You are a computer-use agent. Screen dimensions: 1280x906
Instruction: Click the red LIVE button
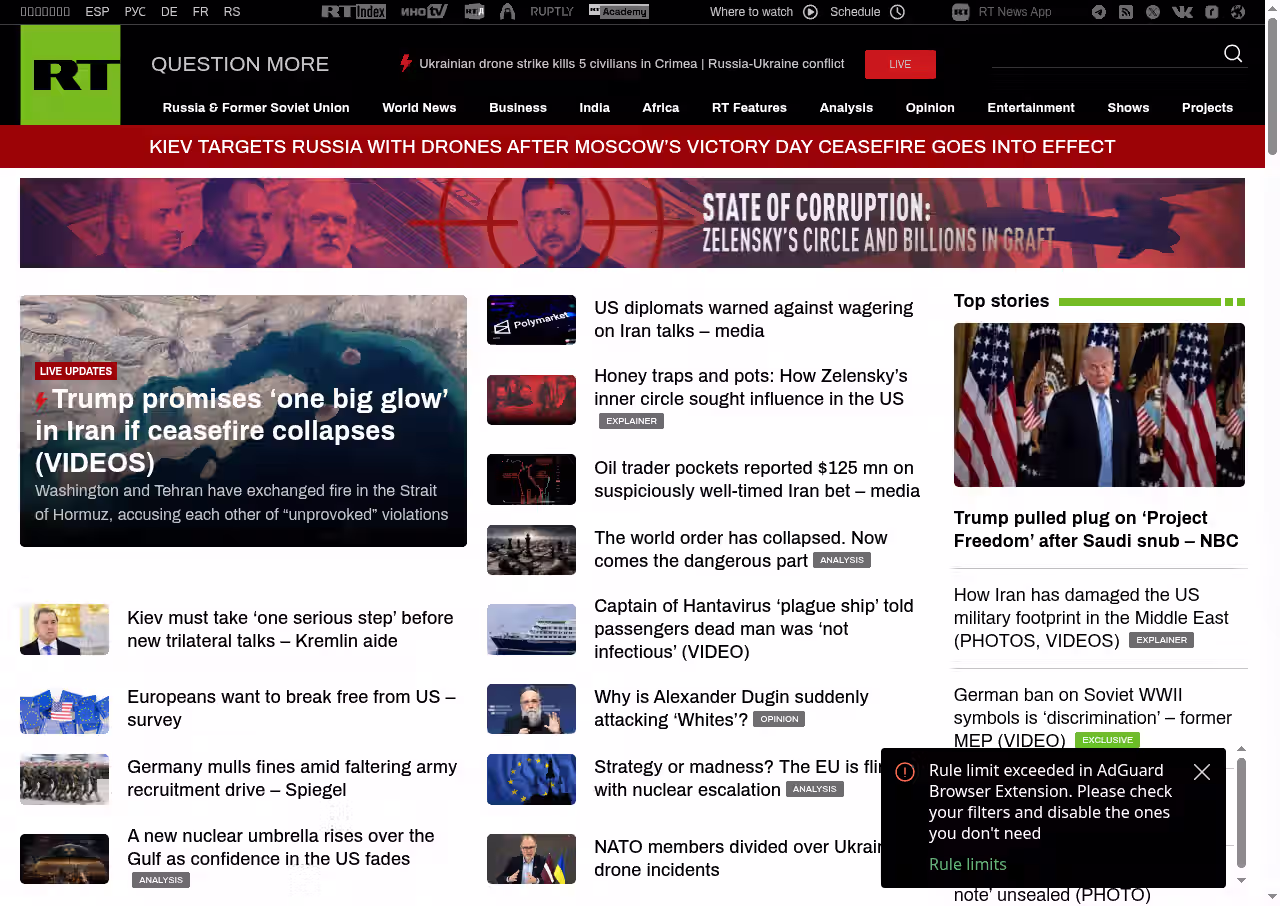[900, 64]
